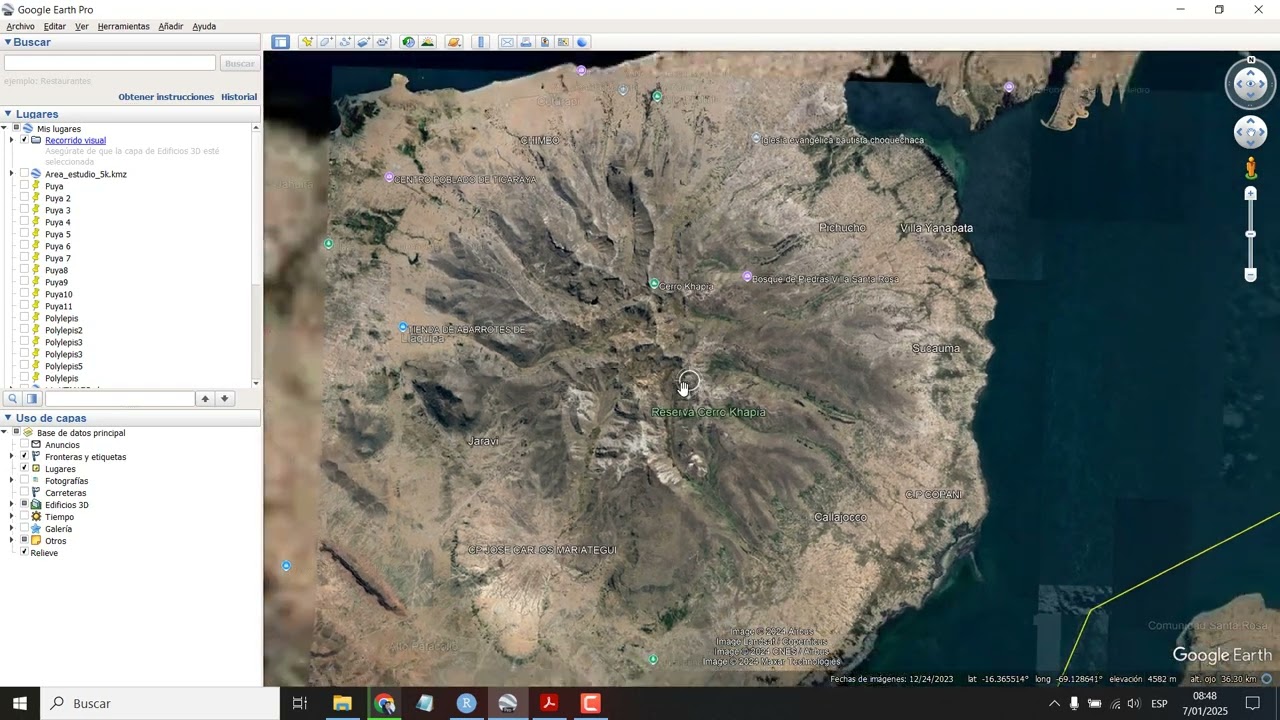
Task: Click the Record a Tour camera icon
Action: click(383, 42)
